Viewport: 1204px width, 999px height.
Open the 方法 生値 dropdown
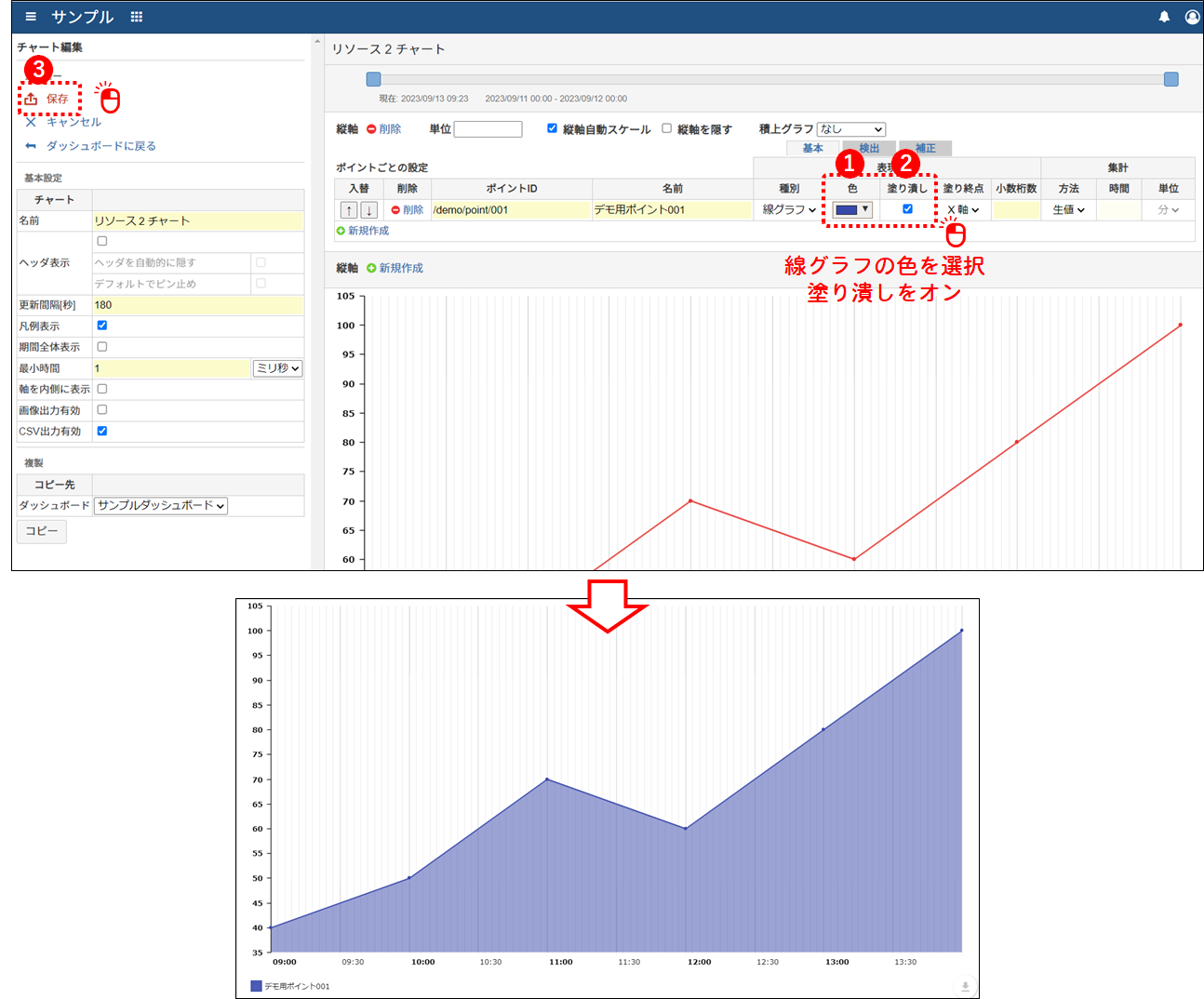1069,210
